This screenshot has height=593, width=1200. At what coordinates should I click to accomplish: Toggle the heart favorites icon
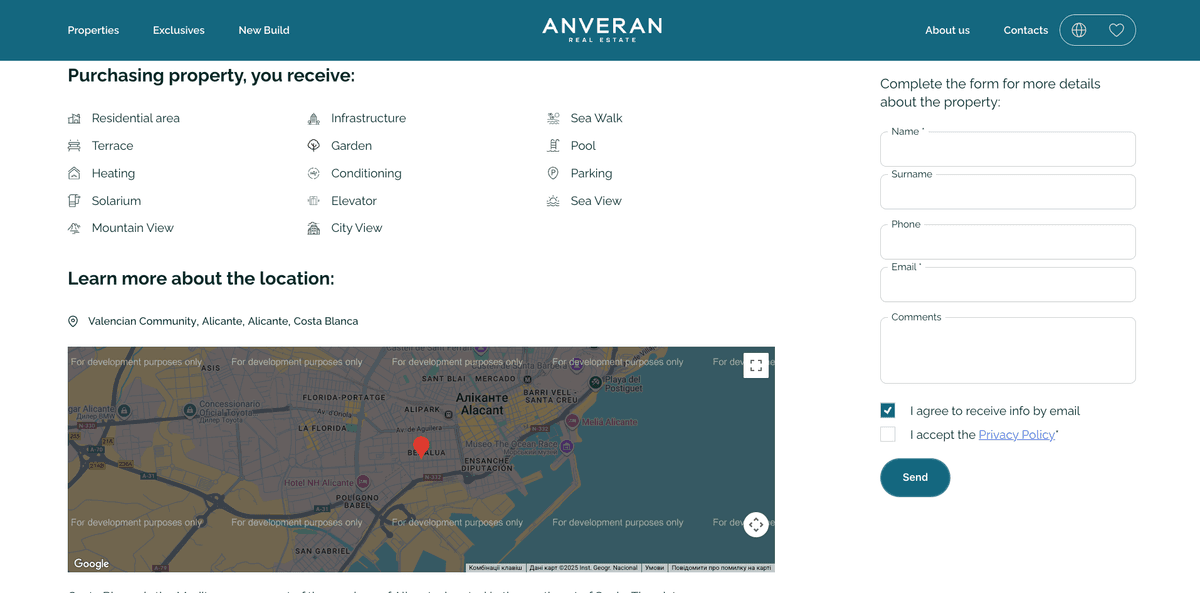pyautogui.click(x=1117, y=29)
